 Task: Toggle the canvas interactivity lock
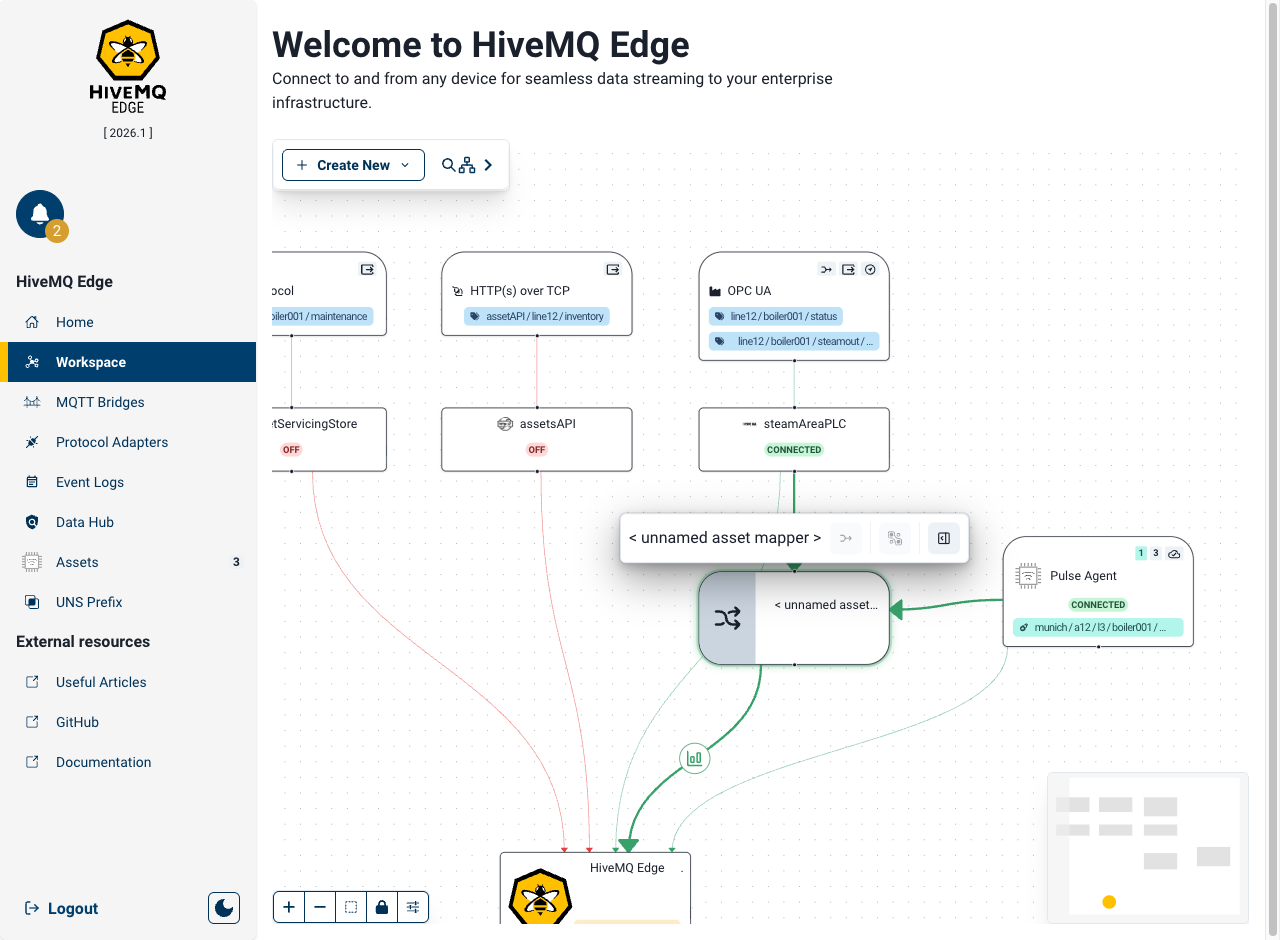381,907
